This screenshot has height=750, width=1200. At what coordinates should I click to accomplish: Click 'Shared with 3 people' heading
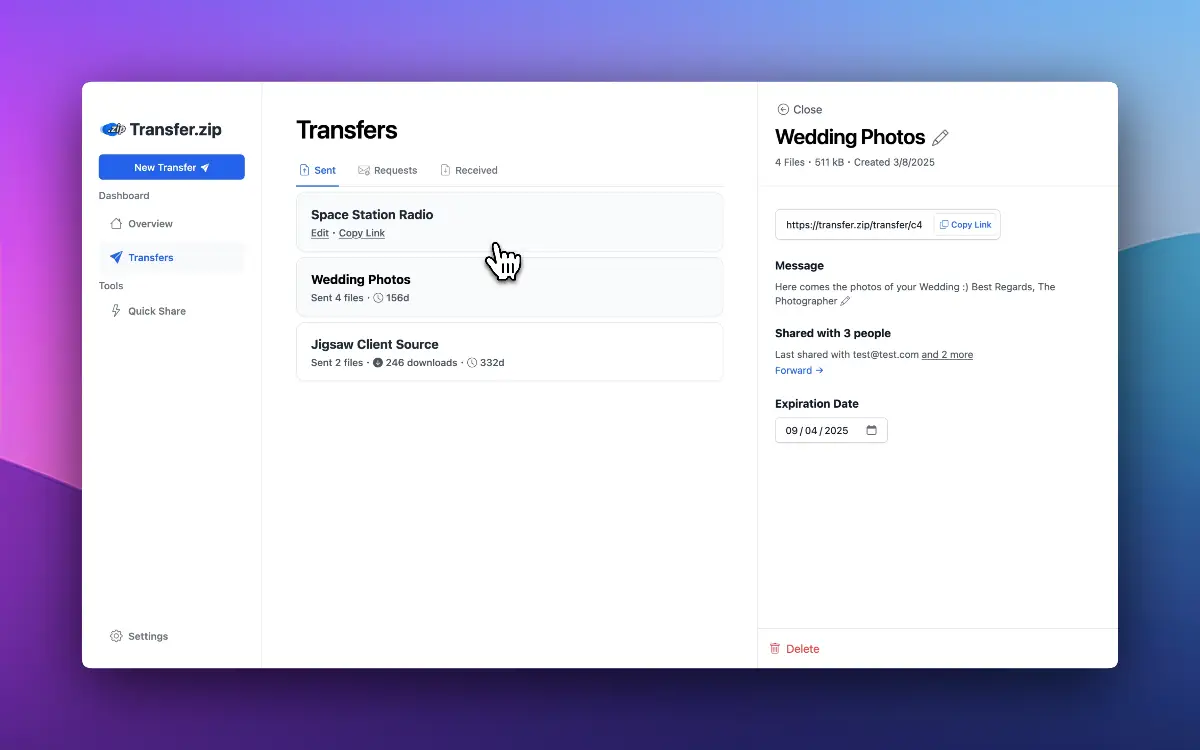pyautogui.click(x=833, y=333)
